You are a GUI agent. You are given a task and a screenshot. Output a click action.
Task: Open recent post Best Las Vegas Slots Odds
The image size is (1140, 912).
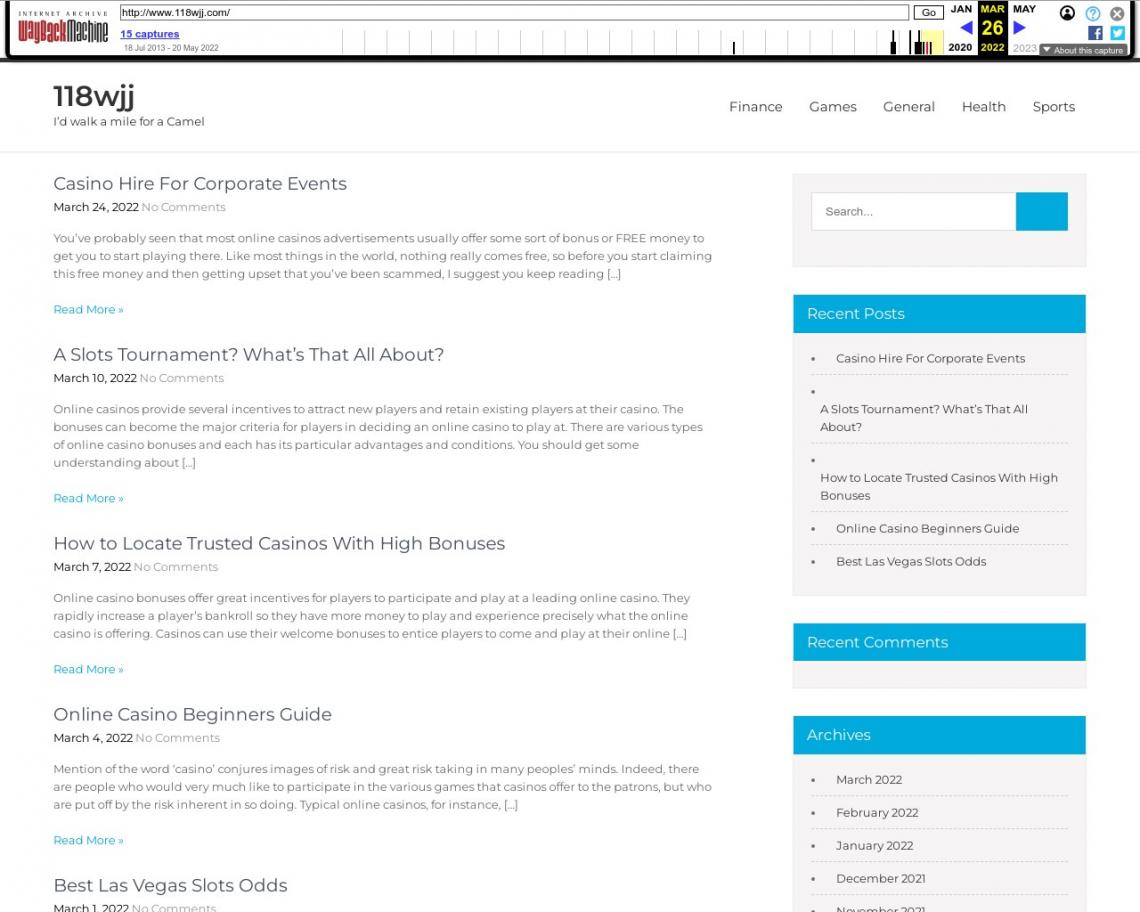(x=911, y=561)
